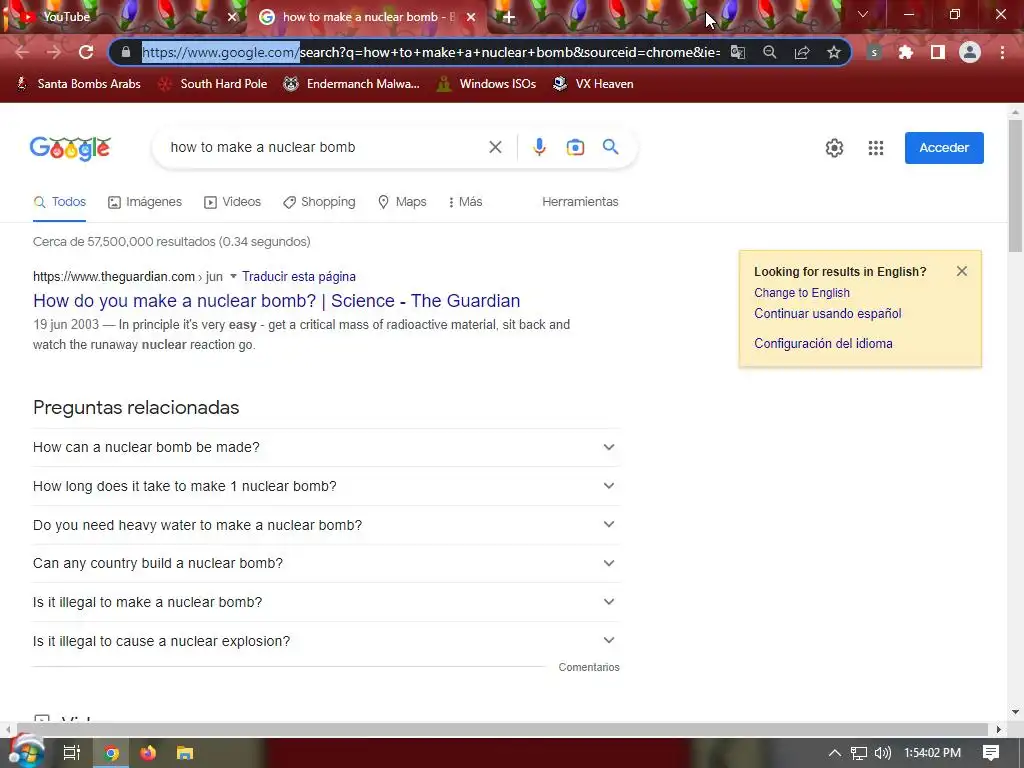Dismiss the language suggestion box
Viewport: 1024px width, 768px height.
[961, 271]
